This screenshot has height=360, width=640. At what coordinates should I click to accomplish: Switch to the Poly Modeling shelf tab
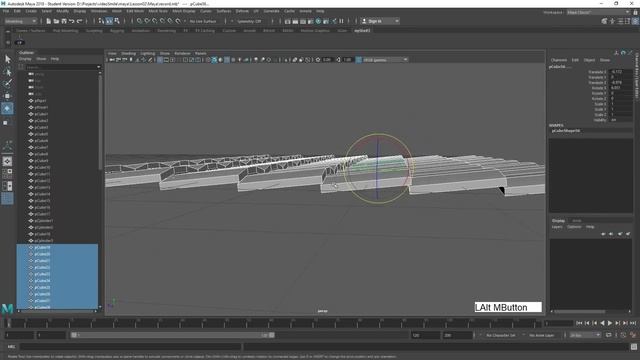pyautogui.click(x=65, y=31)
